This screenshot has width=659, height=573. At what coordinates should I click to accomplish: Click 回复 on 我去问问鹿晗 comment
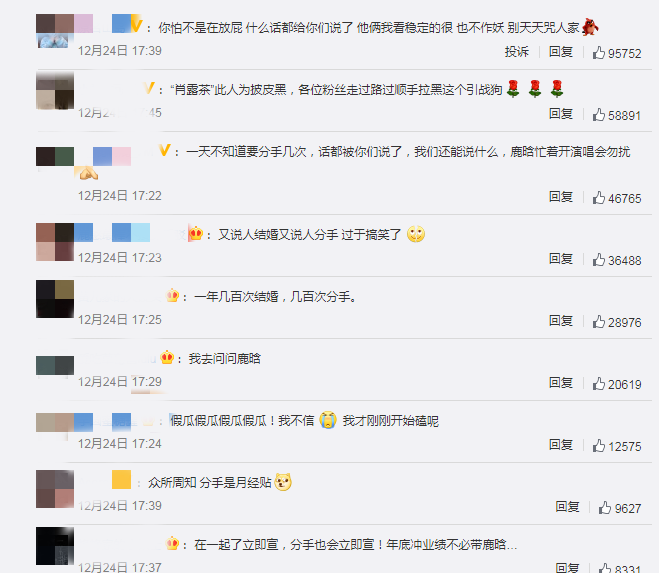561,383
